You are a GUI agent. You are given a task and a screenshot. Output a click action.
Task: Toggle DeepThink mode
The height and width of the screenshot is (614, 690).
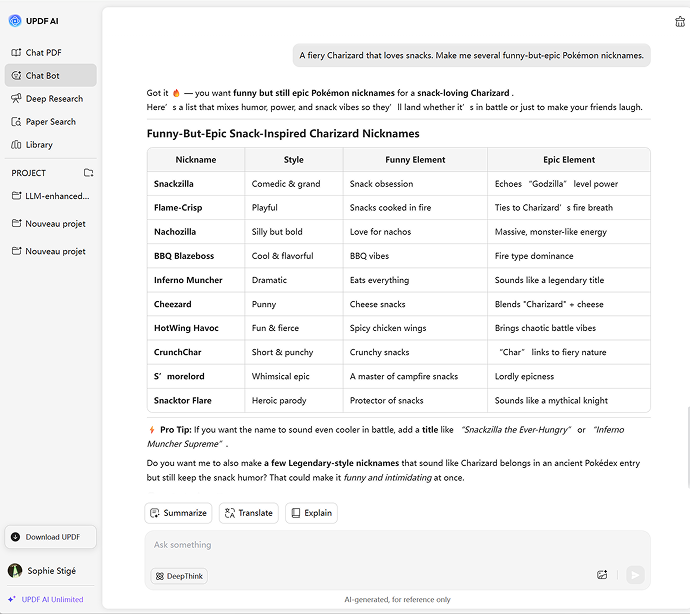(x=180, y=576)
